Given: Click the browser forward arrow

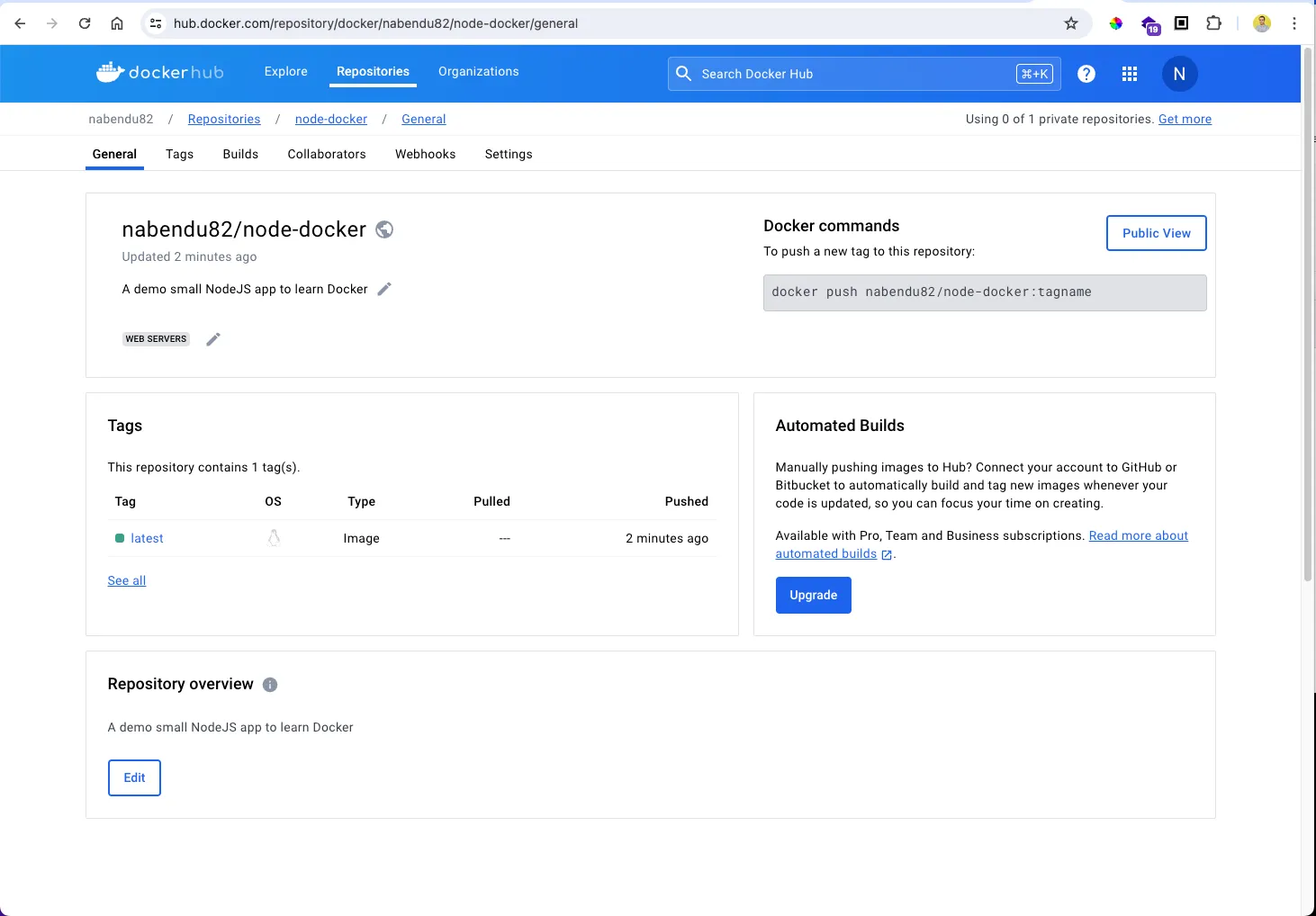Looking at the screenshot, I should (52, 23).
